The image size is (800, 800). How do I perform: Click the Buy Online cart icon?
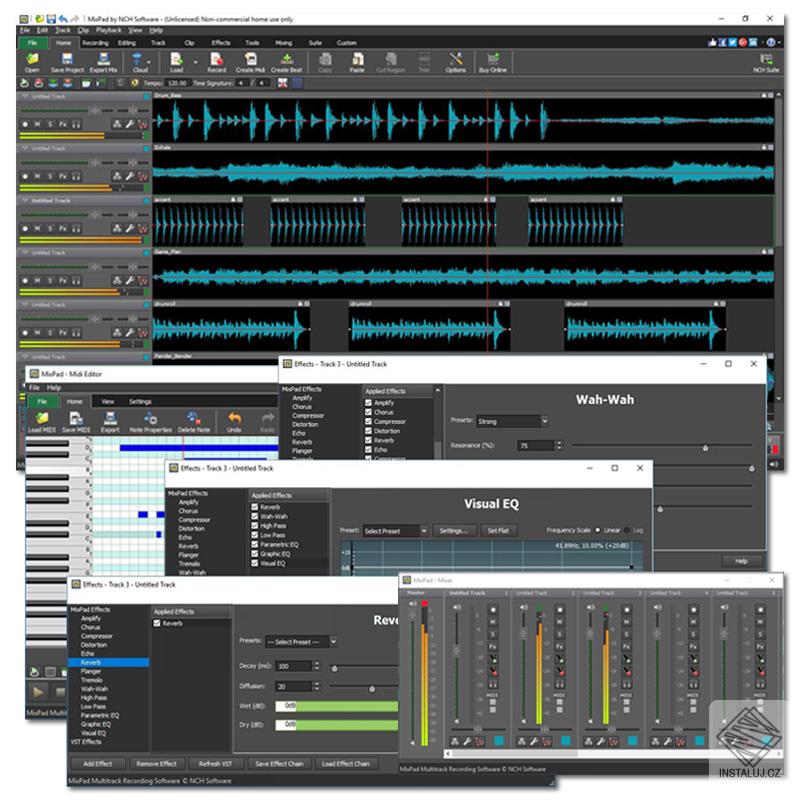(492, 60)
